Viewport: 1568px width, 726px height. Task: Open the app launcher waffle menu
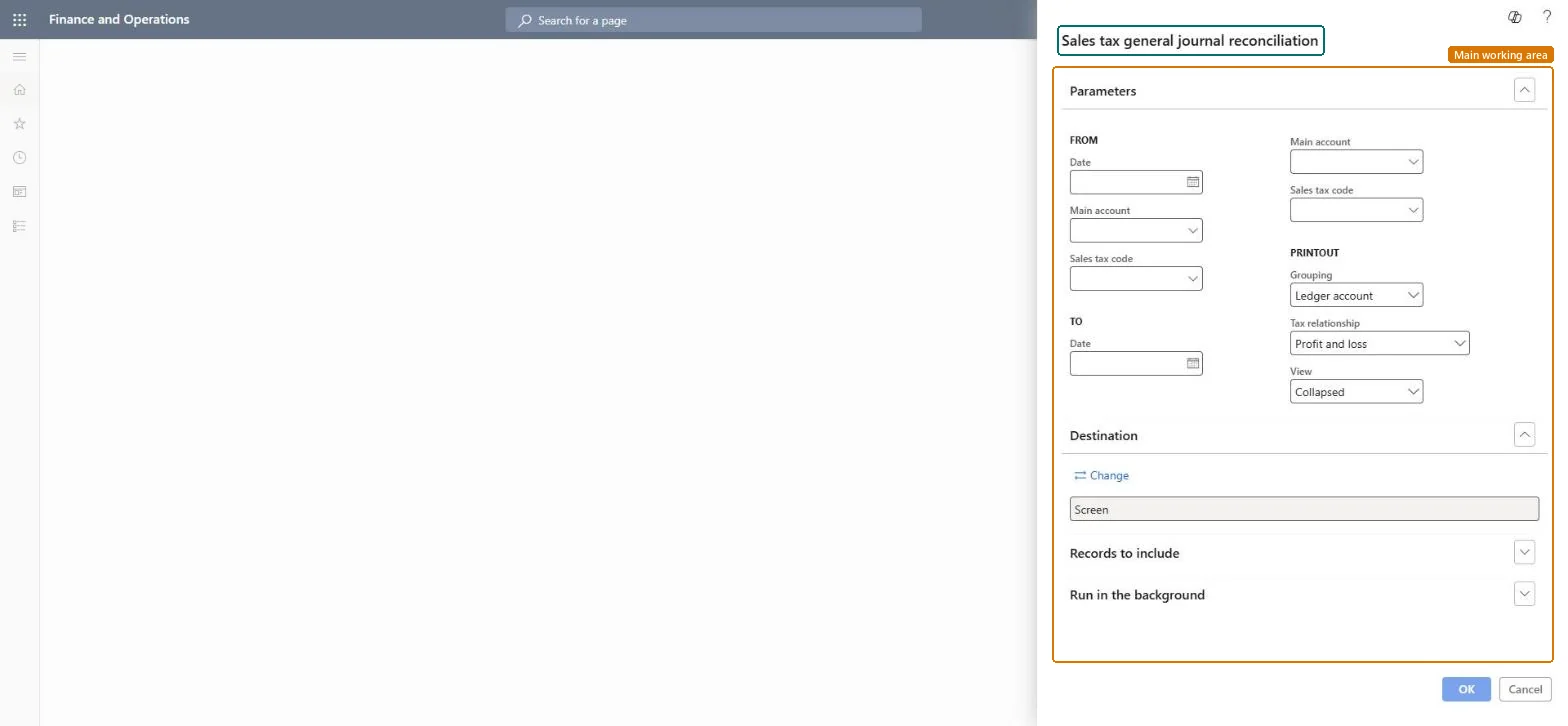click(19, 19)
